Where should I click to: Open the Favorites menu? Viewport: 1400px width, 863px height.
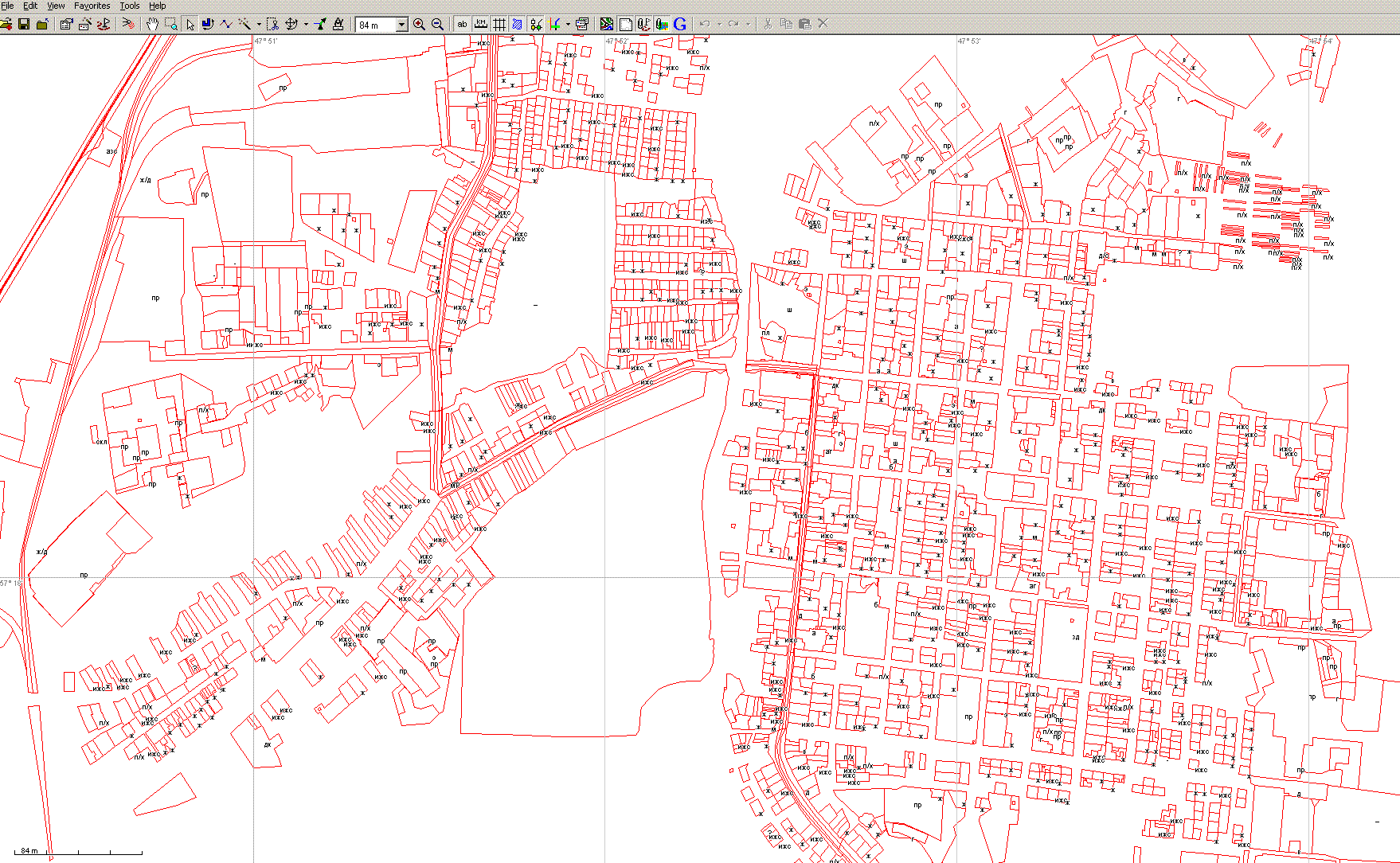point(92,6)
